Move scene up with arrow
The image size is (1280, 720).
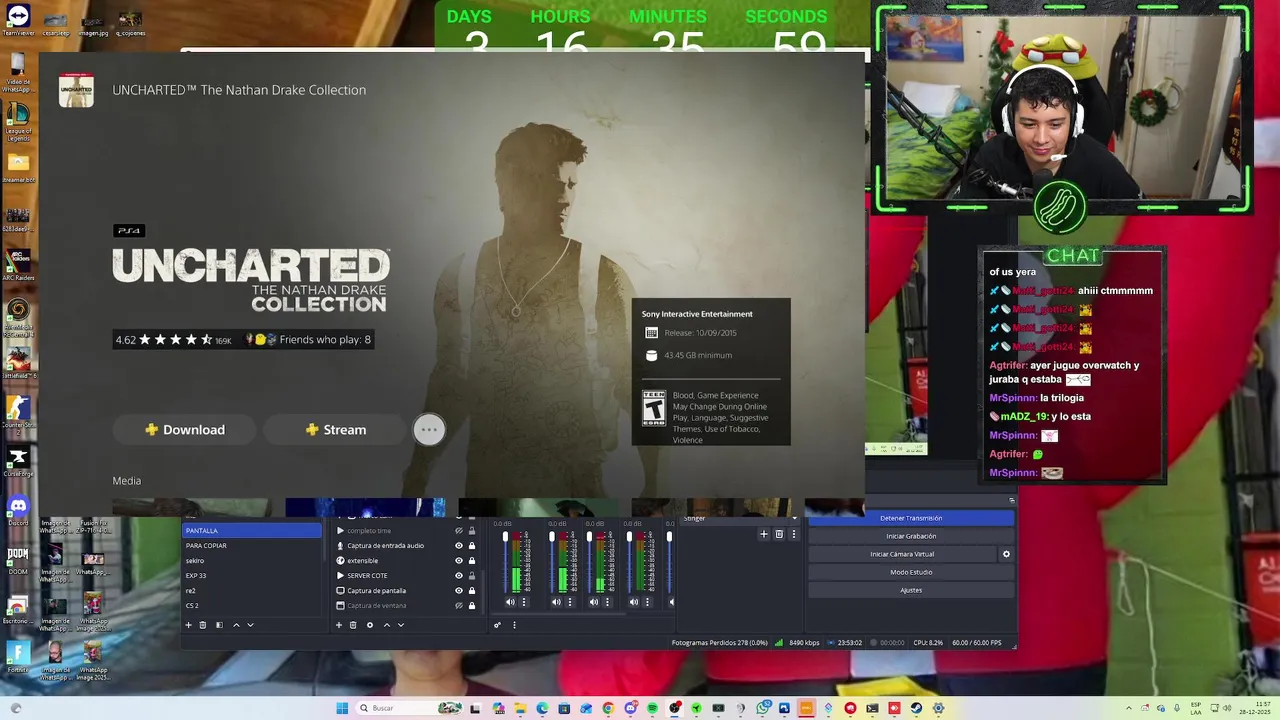(236, 625)
